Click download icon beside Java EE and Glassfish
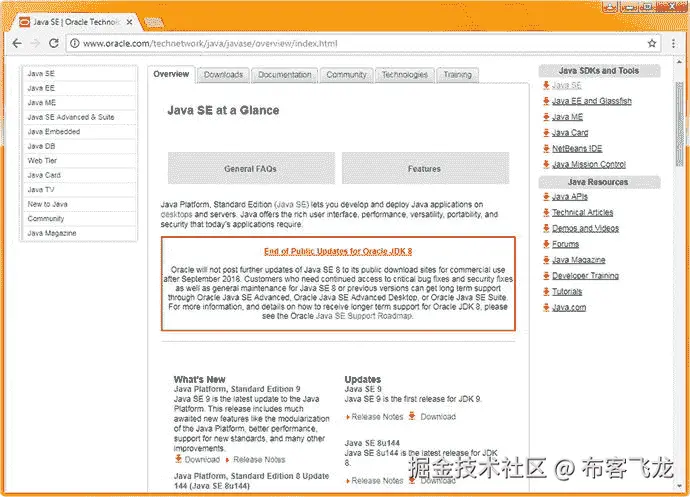Screen dimensions: 690x497 (546, 101)
